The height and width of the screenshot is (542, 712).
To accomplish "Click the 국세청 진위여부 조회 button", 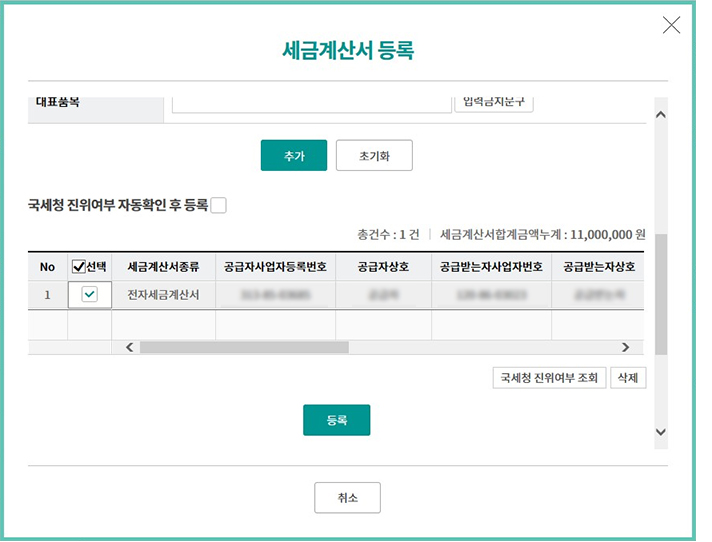I will [549, 378].
